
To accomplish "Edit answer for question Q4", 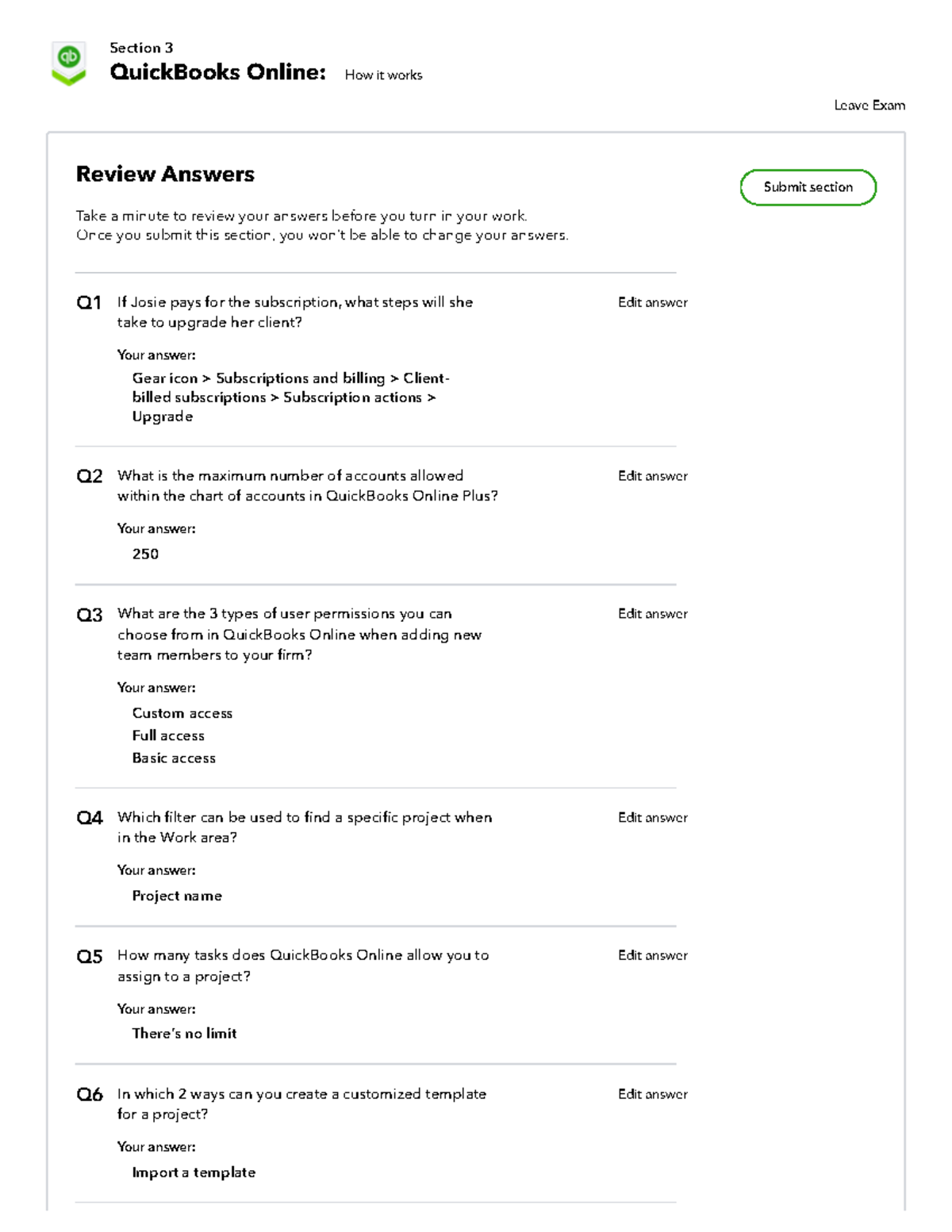I will (x=652, y=817).
